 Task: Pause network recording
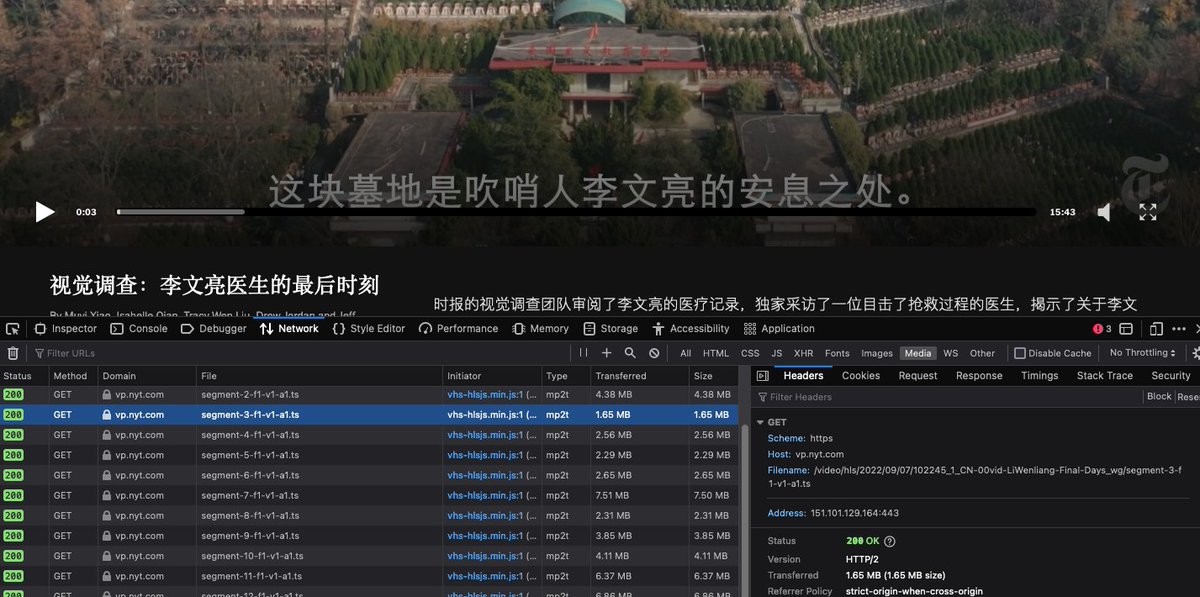point(583,353)
